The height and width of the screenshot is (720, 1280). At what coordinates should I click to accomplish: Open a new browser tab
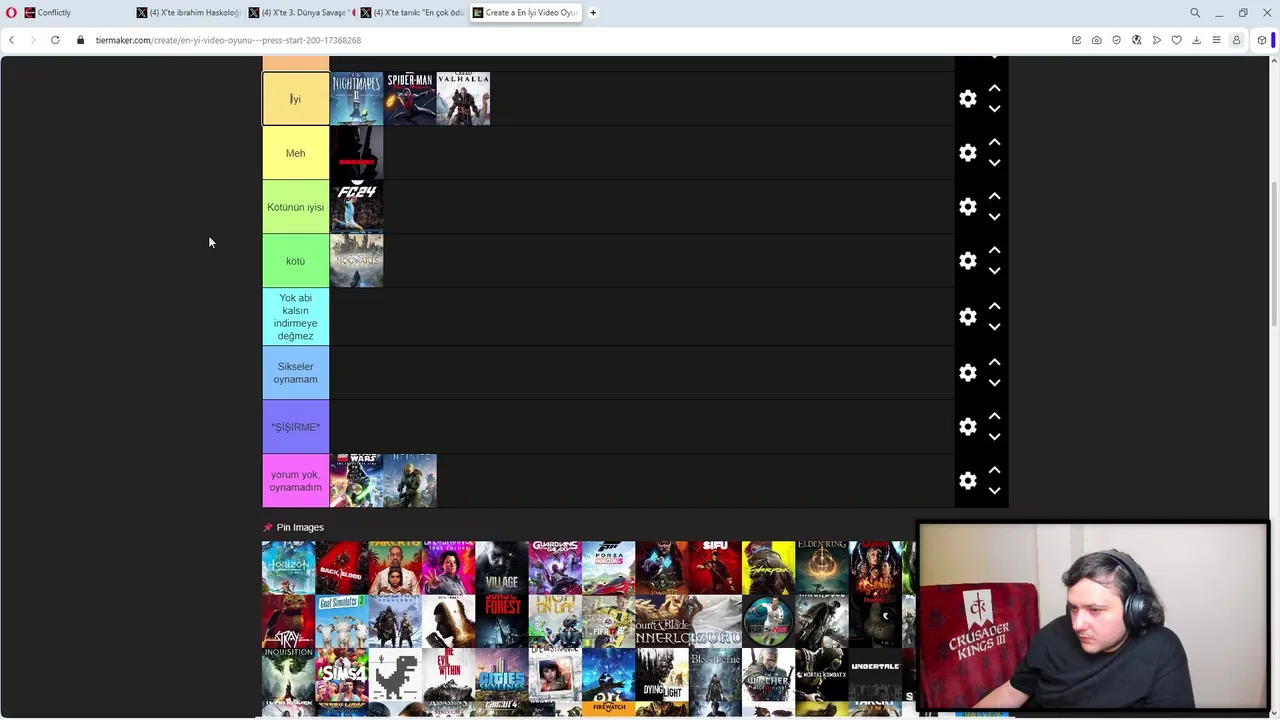click(x=593, y=13)
